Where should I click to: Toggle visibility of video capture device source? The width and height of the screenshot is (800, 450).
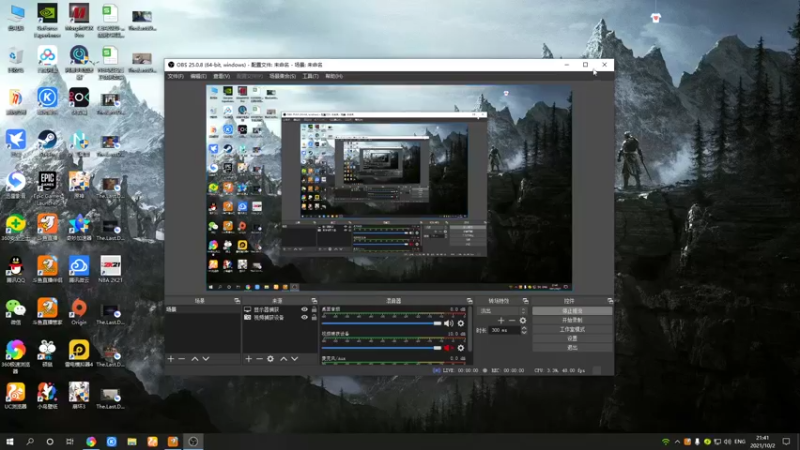(x=305, y=317)
